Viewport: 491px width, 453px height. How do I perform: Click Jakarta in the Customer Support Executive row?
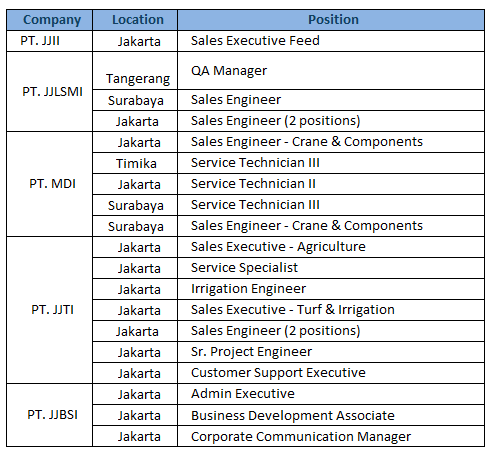[x=135, y=373]
